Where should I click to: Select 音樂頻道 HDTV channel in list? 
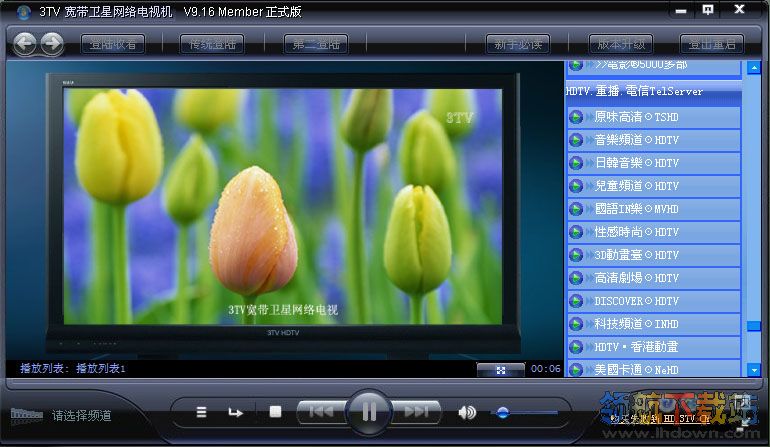pyautogui.click(x=636, y=140)
